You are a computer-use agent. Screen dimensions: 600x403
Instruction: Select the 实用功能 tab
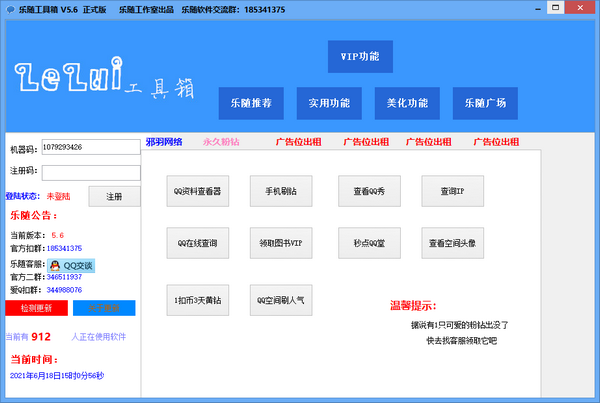(x=329, y=103)
